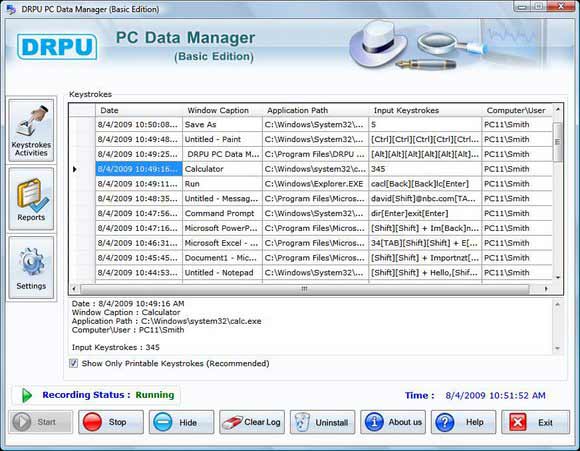Image resolution: width=580 pixels, height=451 pixels.
Task: Click the disabled Start button
Action: click(40, 422)
